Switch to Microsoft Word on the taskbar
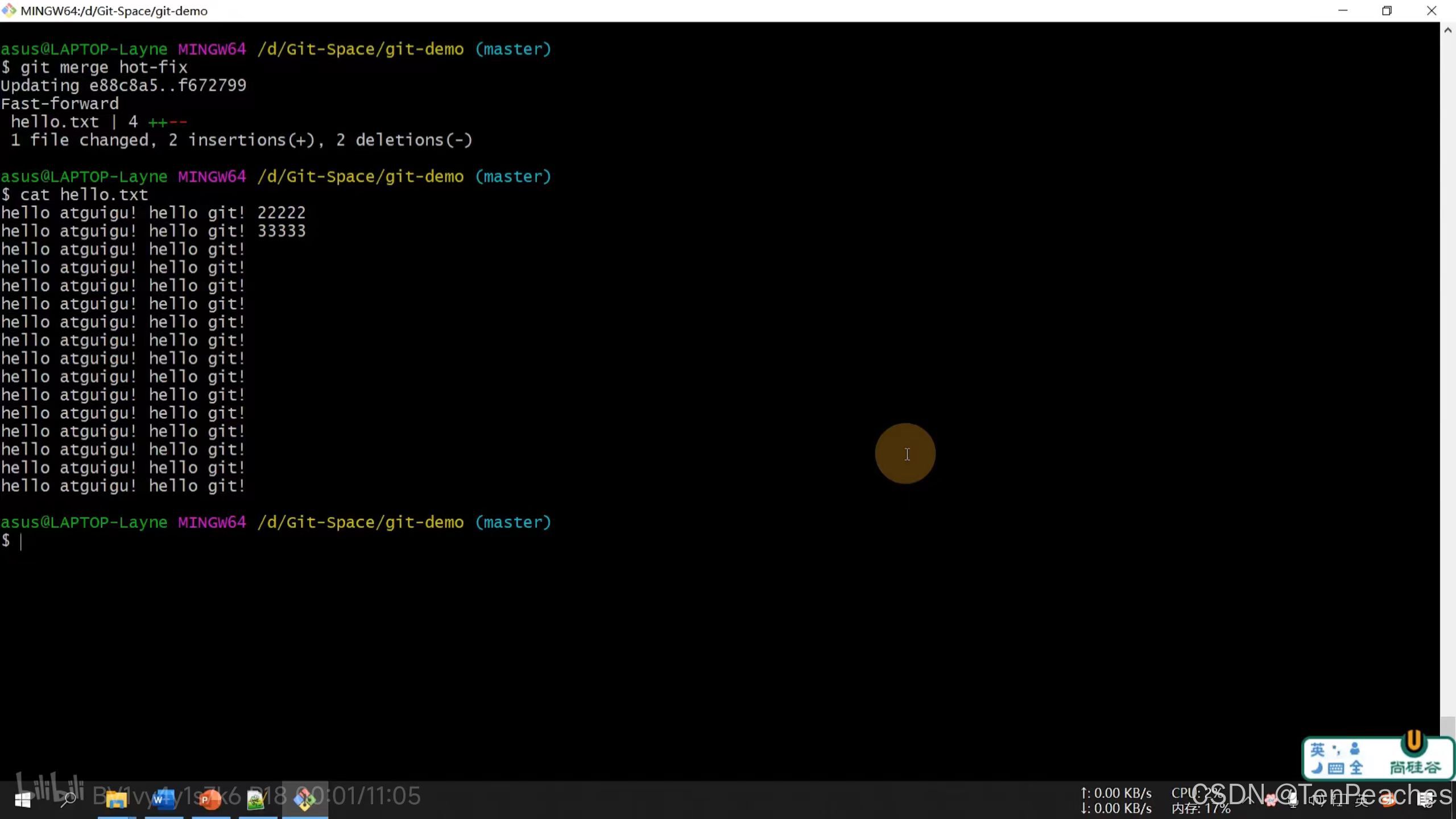The height and width of the screenshot is (819, 1456). pos(163,800)
